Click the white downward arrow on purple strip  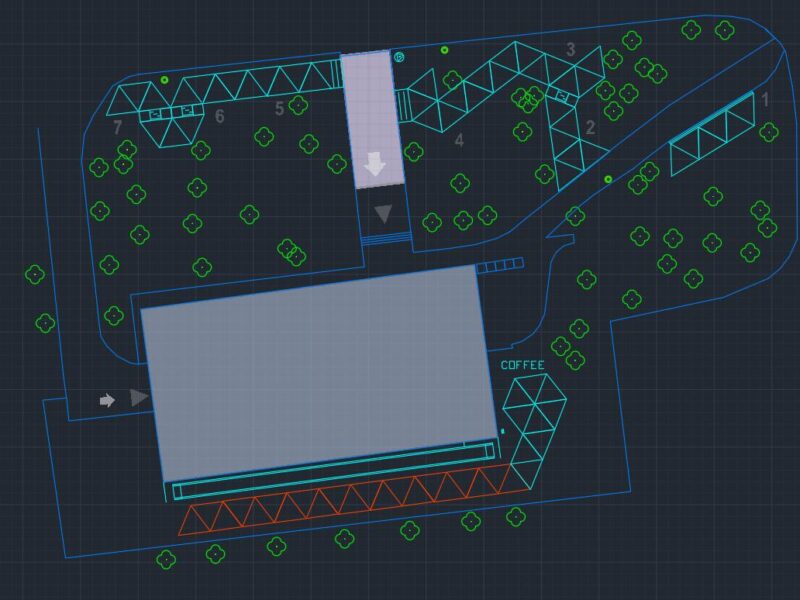(375, 163)
